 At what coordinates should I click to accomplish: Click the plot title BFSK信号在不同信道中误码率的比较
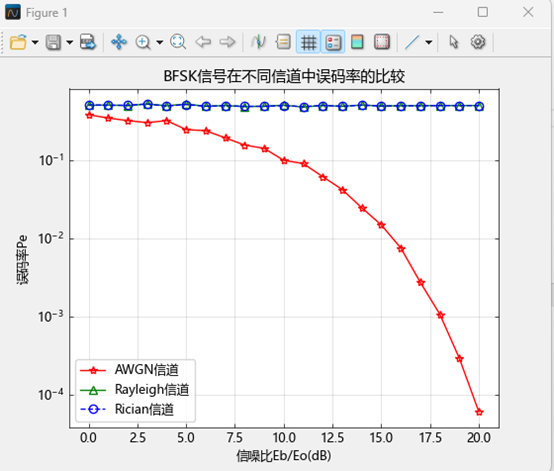(x=284, y=76)
